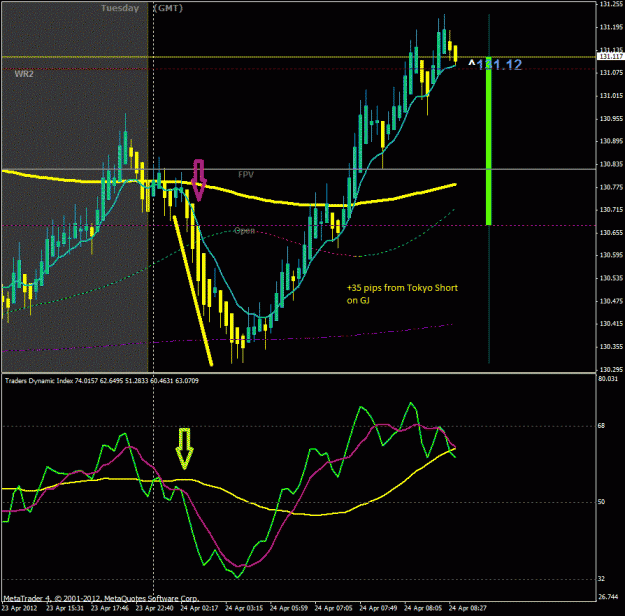Click the 130.295 price axis label
Viewport: 625px width, 616px height.
click(x=611, y=370)
